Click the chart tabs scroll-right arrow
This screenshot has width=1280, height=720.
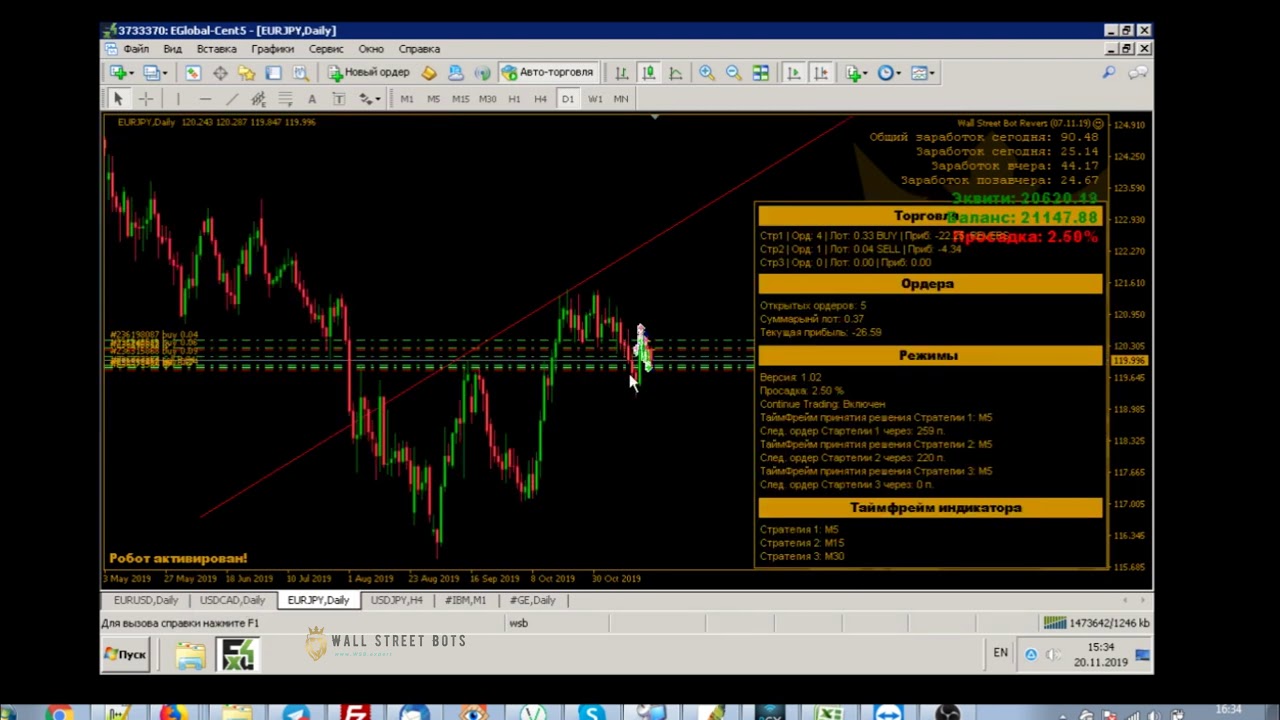click(1142, 600)
